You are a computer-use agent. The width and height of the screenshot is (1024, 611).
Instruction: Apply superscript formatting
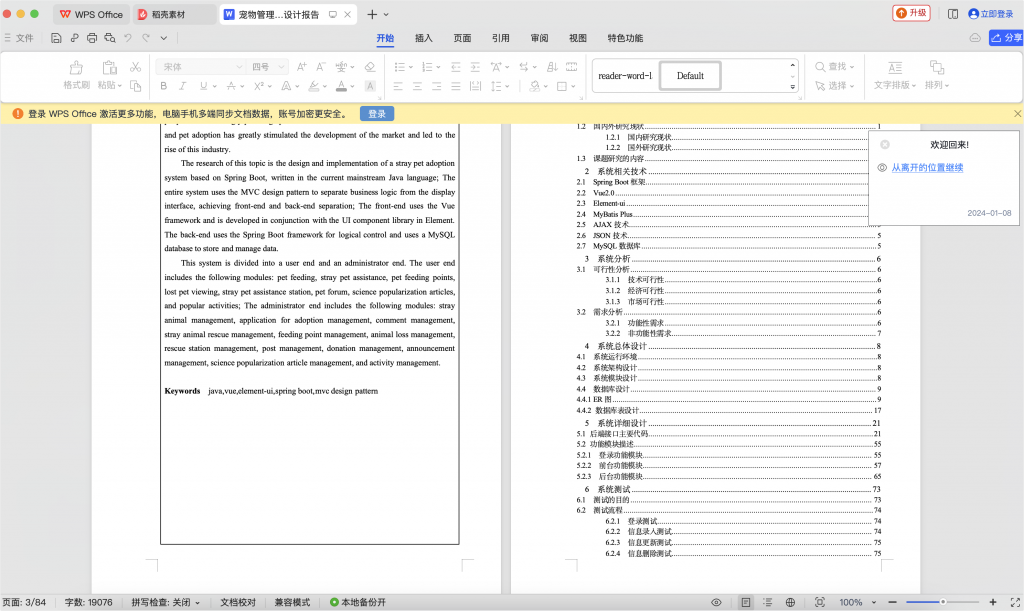click(x=260, y=86)
